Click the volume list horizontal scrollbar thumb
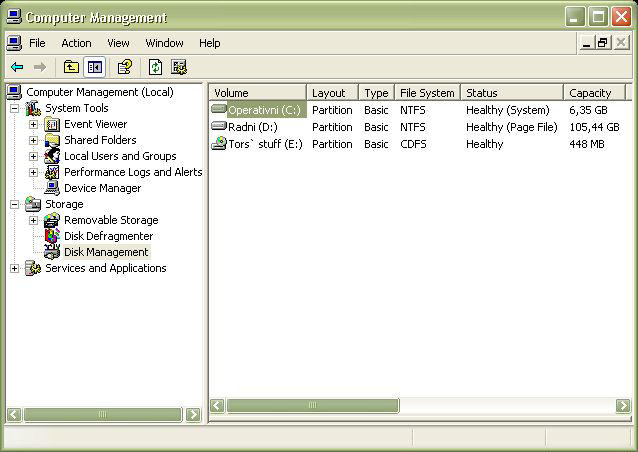 tap(312, 406)
